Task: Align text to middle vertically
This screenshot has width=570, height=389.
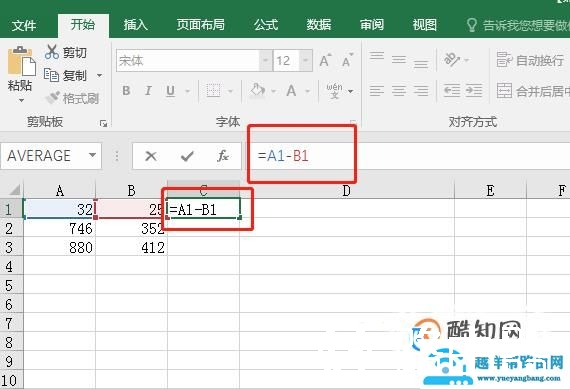Action: [399, 60]
